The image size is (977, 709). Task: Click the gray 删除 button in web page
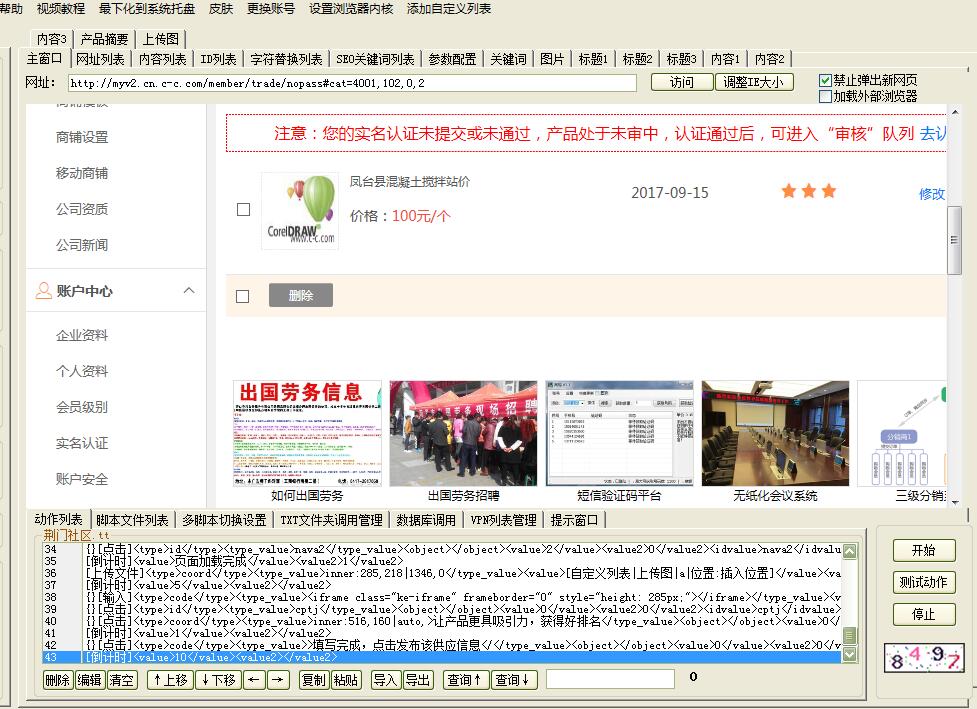coord(301,295)
